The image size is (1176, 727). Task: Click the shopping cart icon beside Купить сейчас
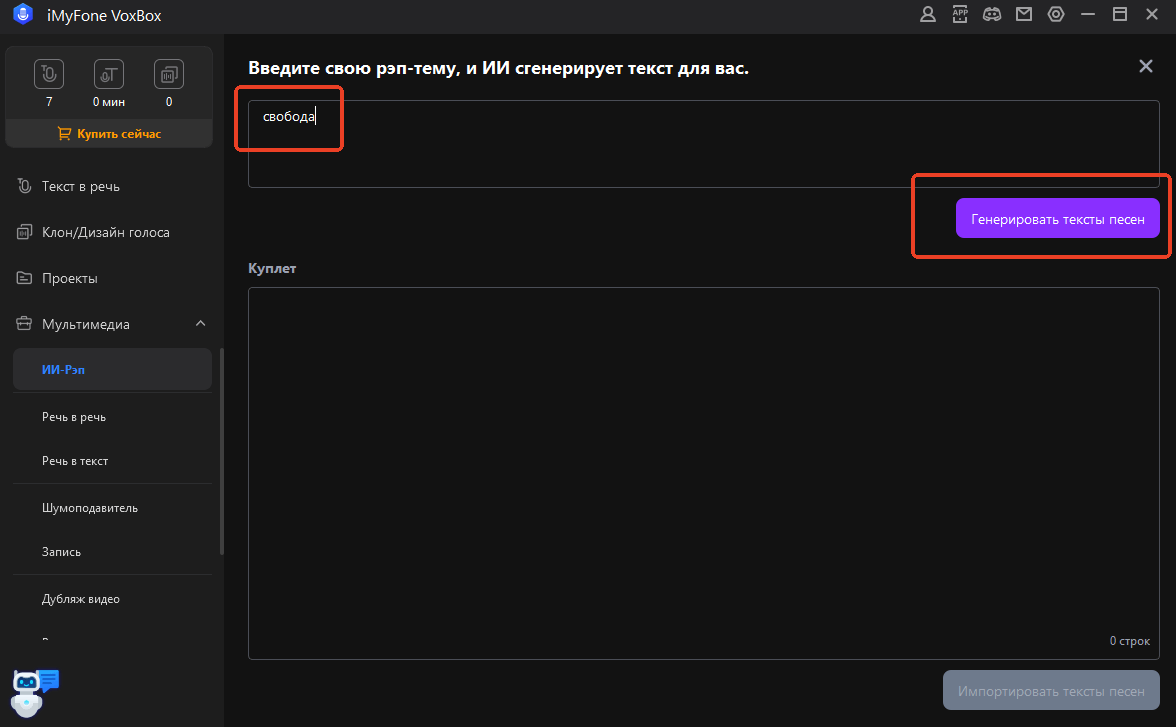pos(64,134)
